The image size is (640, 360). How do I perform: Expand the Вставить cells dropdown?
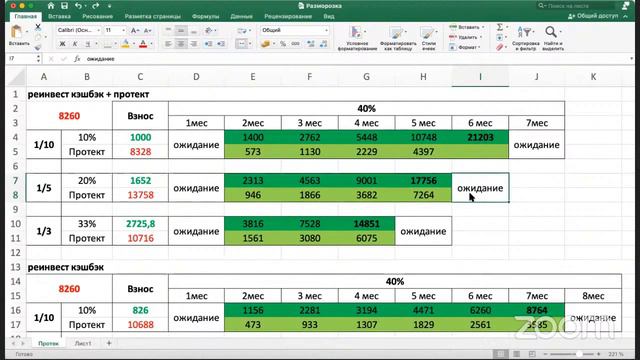pyautogui.click(x=483, y=27)
